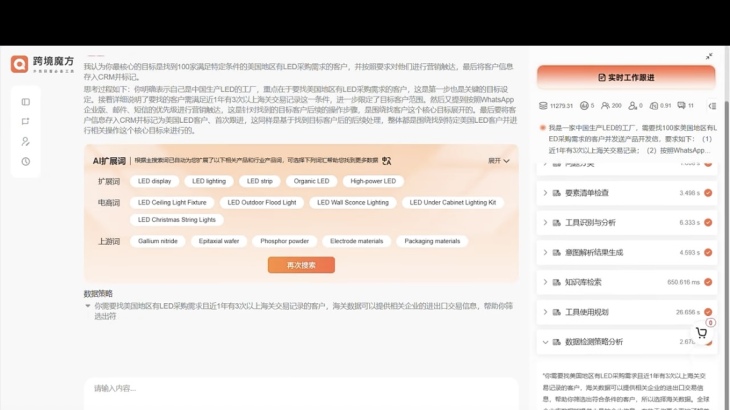Image resolution: width=730 pixels, height=410 pixels.
Task: Select the Gallium nitride keyword chip
Action: 158,241
